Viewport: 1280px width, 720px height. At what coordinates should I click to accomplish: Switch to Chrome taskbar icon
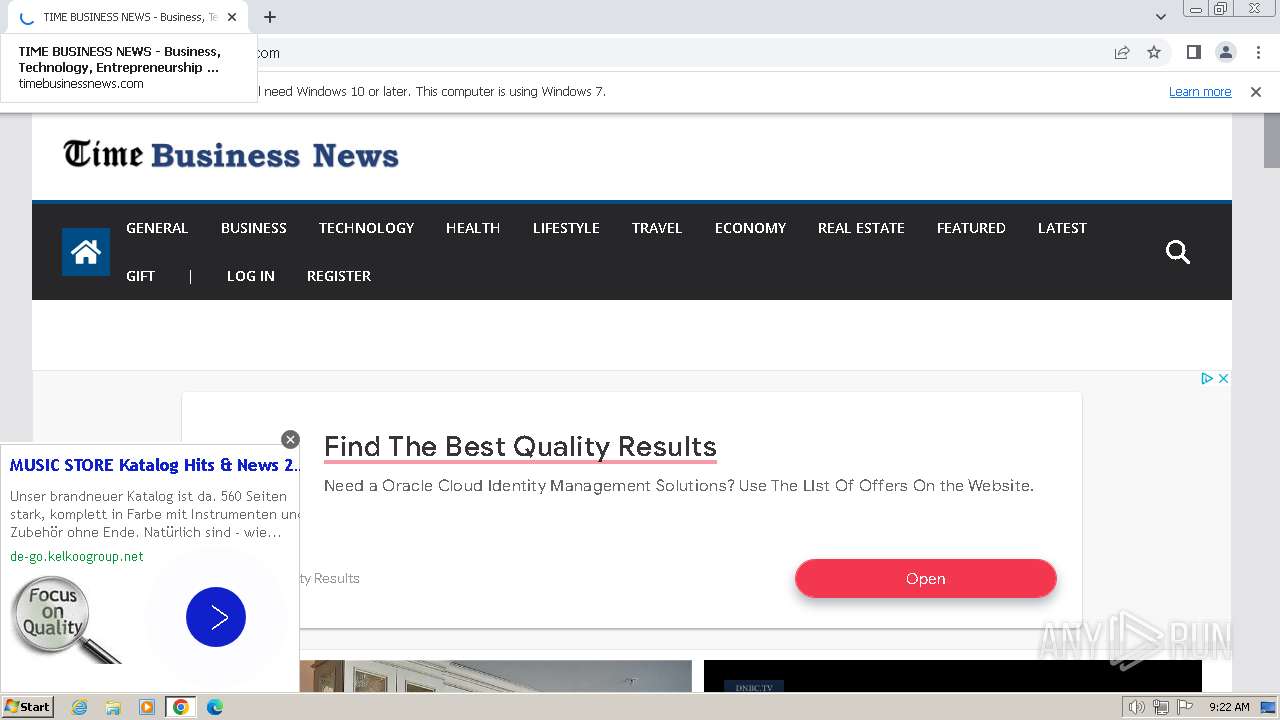pos(181,707)
